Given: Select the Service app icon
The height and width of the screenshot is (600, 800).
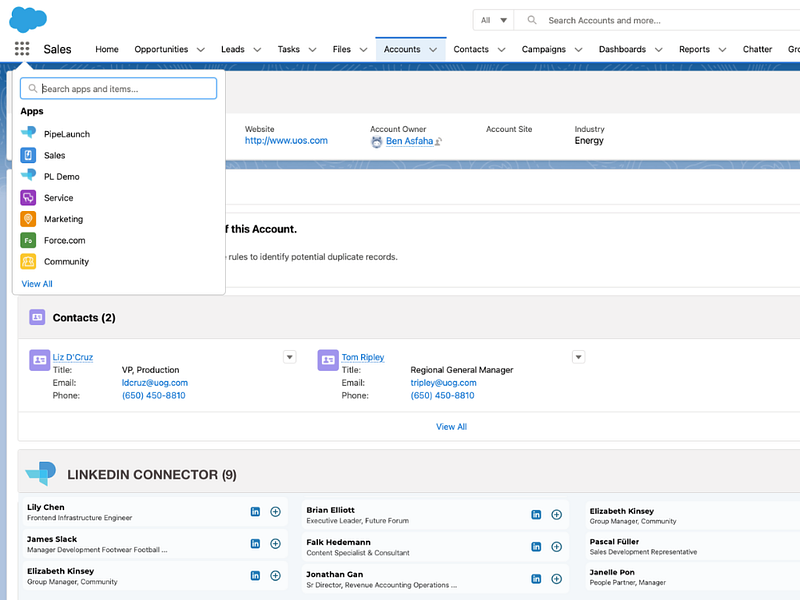Looking at the screenshot, I should click(28, 198).
